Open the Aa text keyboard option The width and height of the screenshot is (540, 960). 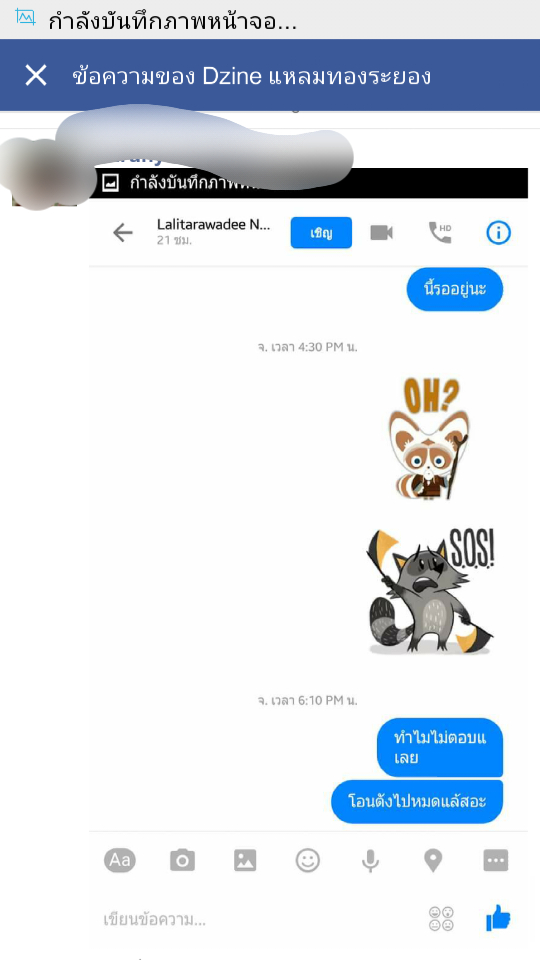(x=120, y=861)
